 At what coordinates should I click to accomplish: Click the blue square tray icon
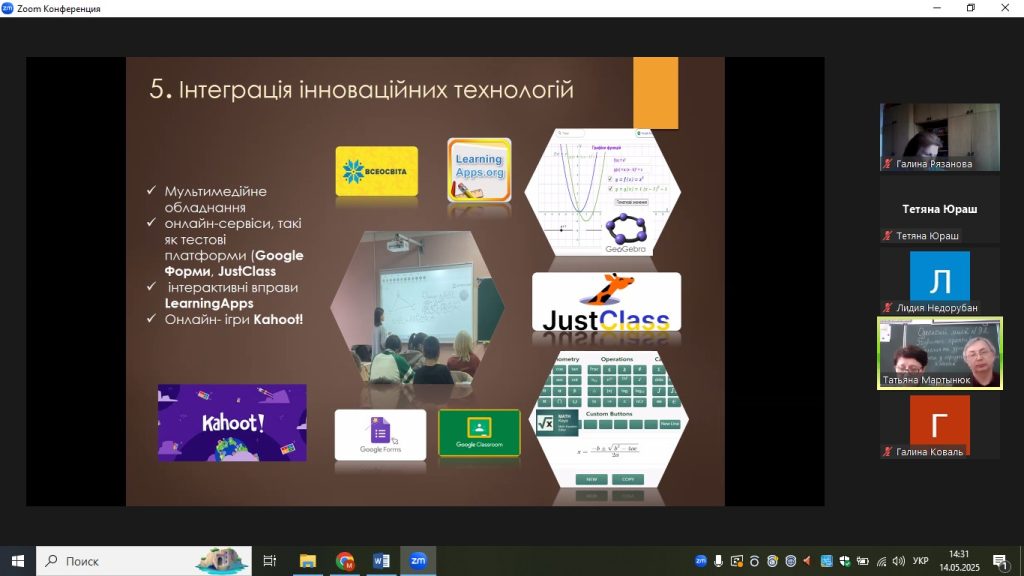pyautogui.click(x=826, y=561)
